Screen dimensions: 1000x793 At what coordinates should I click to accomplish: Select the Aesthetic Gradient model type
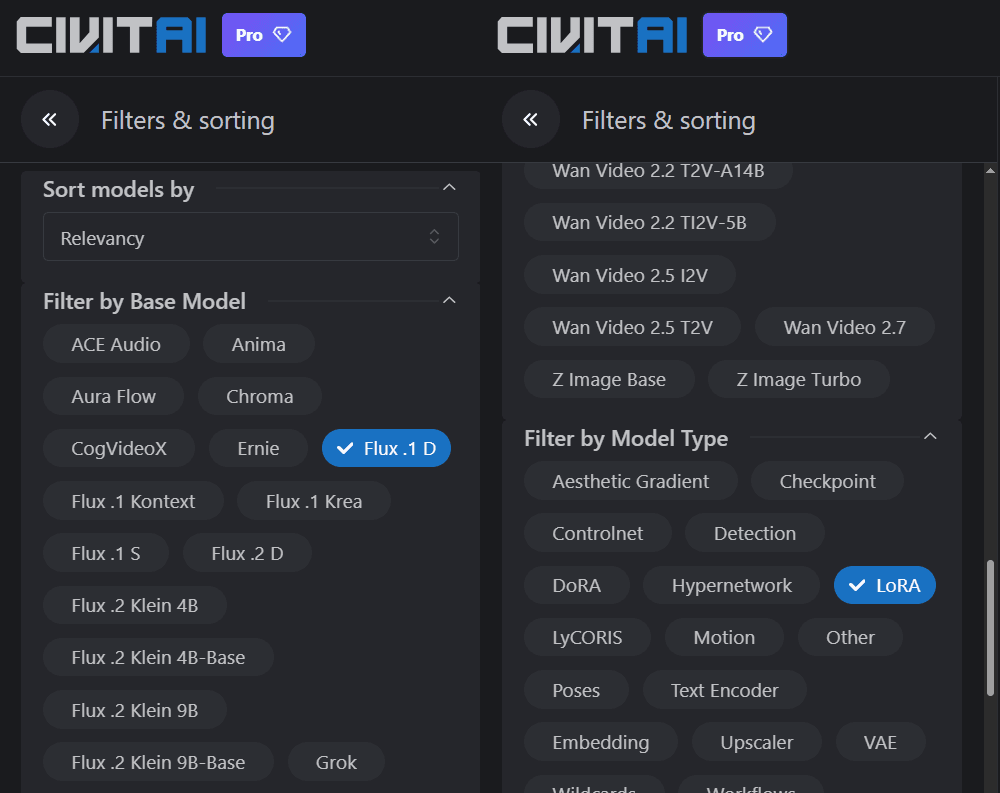point(631,481)
